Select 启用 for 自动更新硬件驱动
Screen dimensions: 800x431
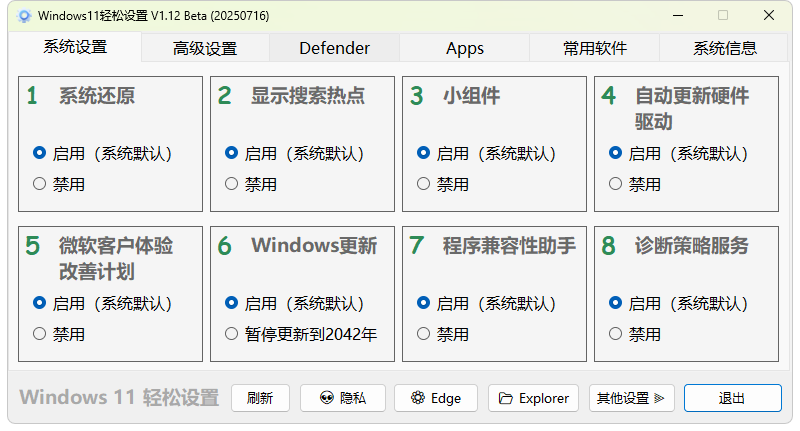pos(678,153)
